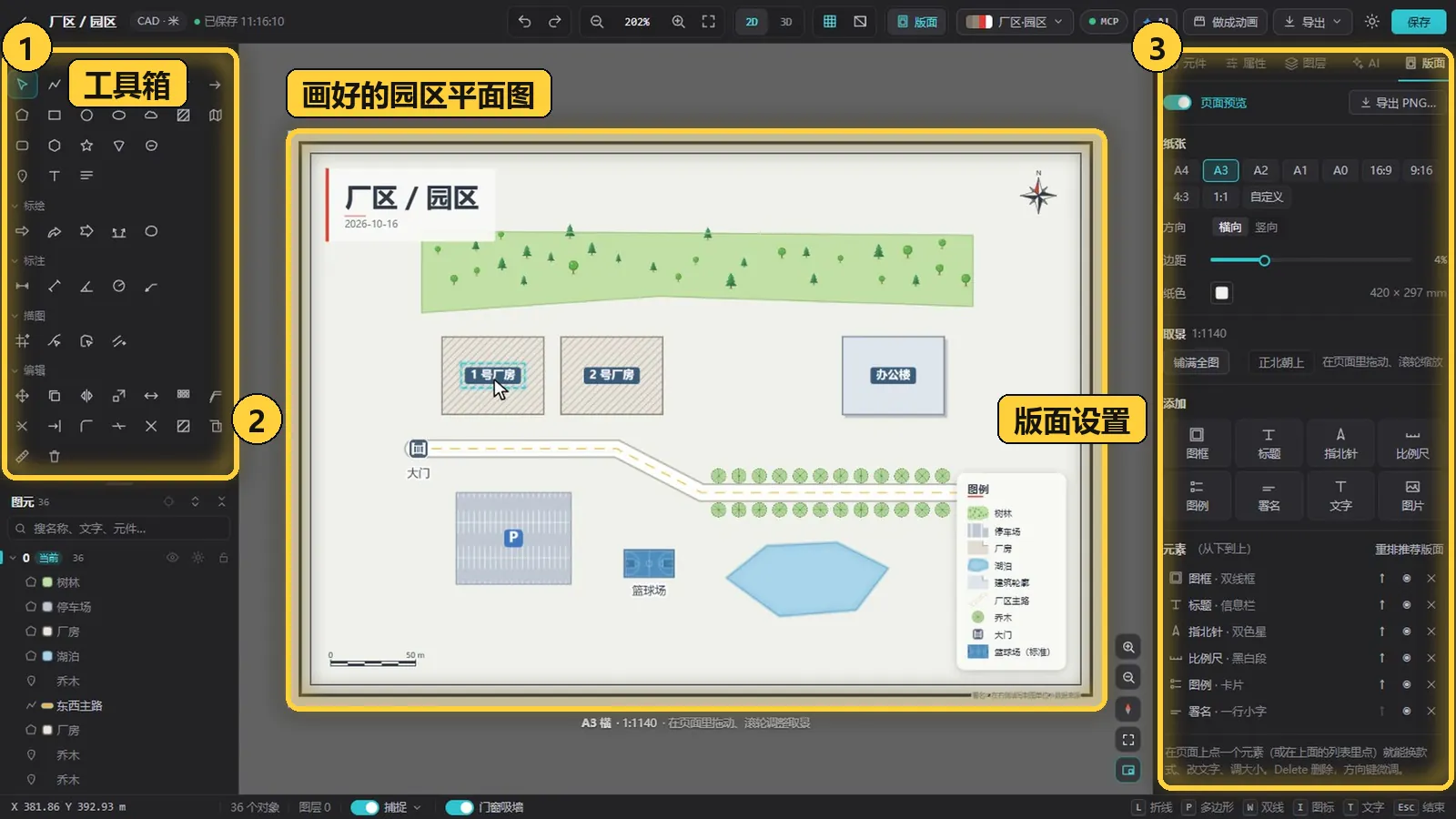Switch to the 图层 layers tab

tap(1305, 63)
